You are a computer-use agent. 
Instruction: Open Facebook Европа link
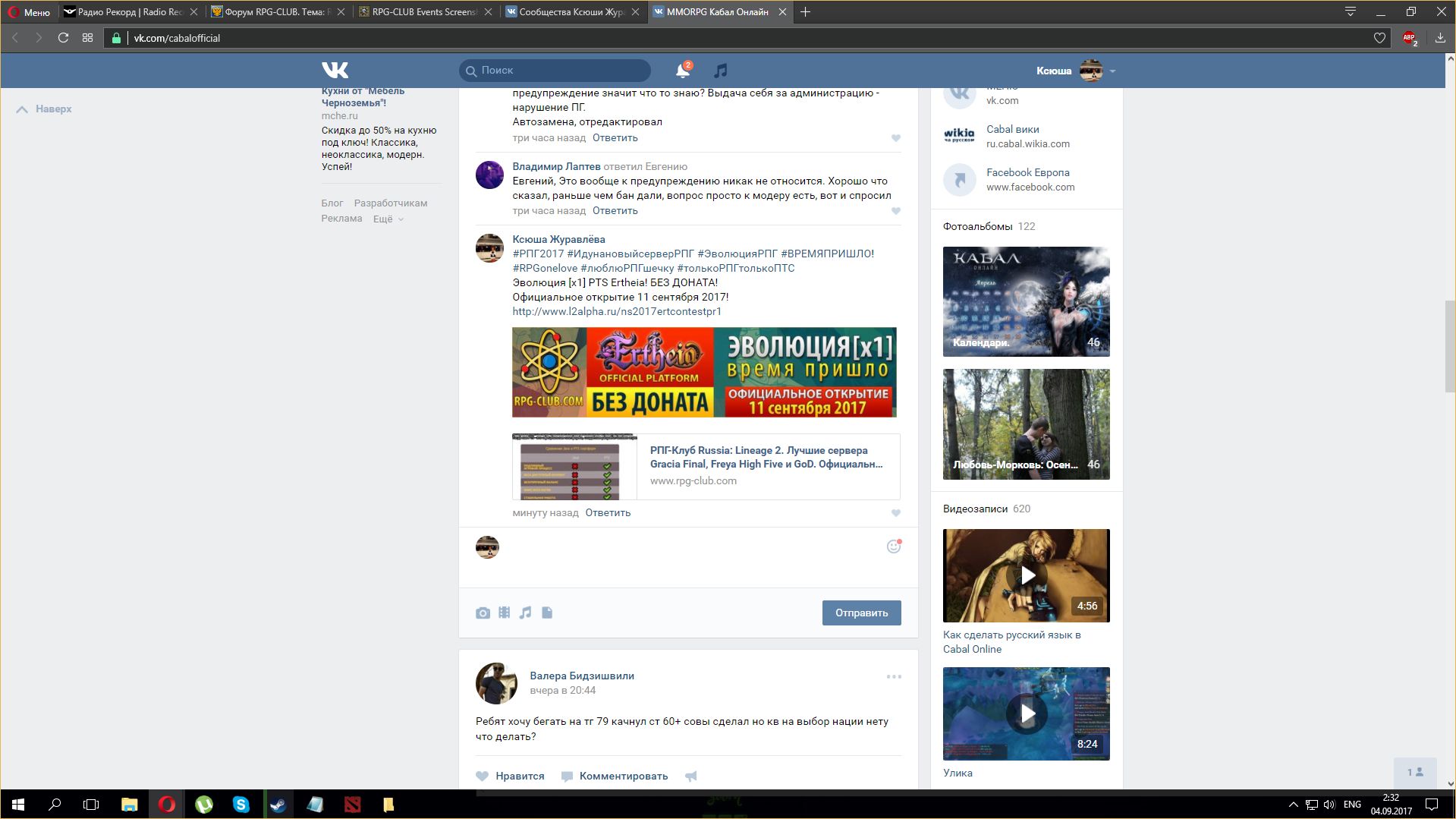pyautogui.click(x=1028, y=172)
